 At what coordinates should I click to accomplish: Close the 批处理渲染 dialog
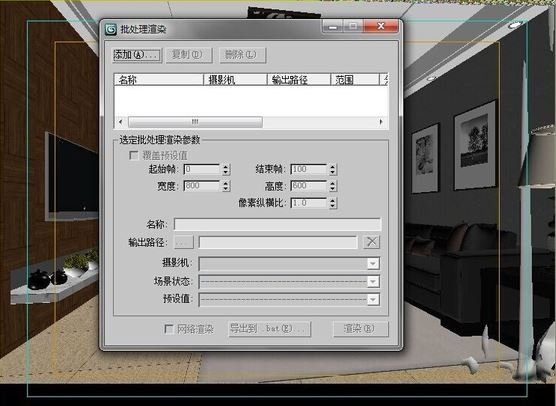(381, 27)
